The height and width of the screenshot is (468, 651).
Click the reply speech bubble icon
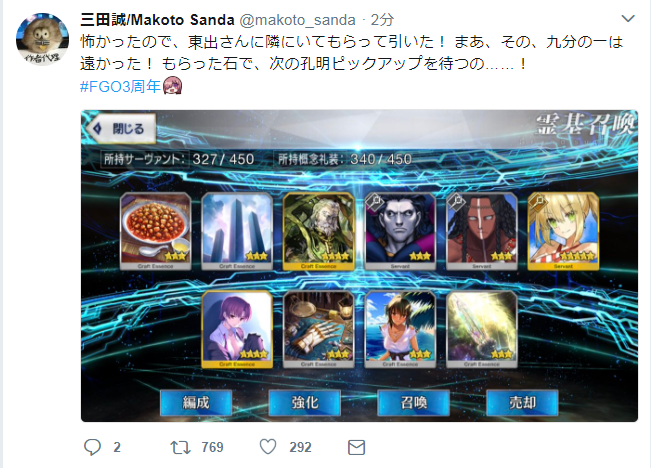92,447
